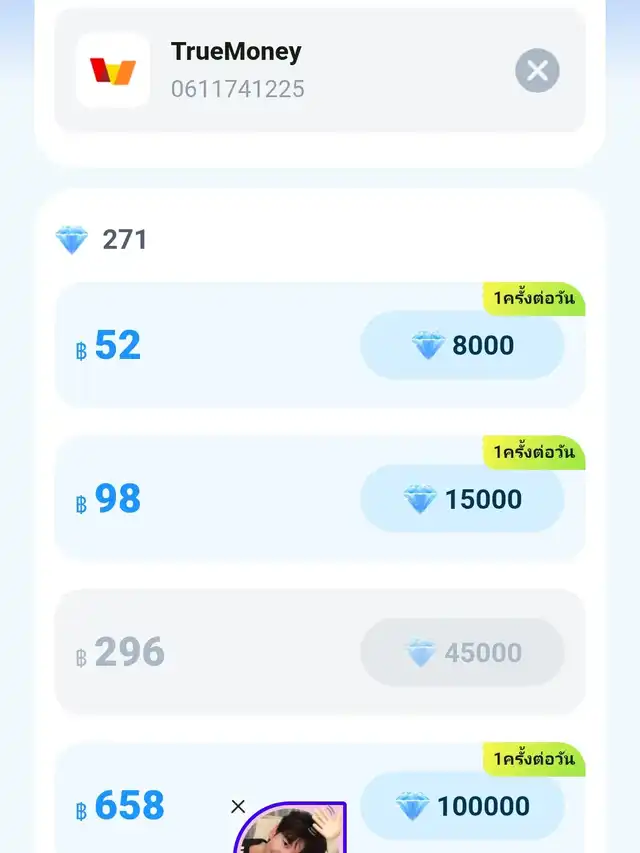
Task: Click the diamond icon beside 100000
Action: pos(412,806)
